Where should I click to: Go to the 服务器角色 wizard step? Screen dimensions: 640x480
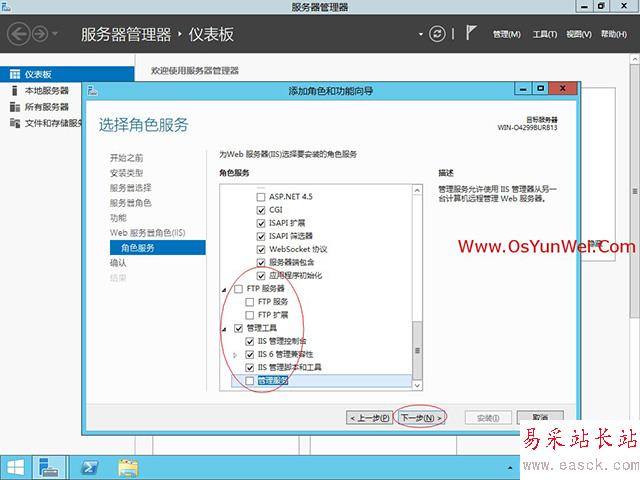[x=131, y=203]
